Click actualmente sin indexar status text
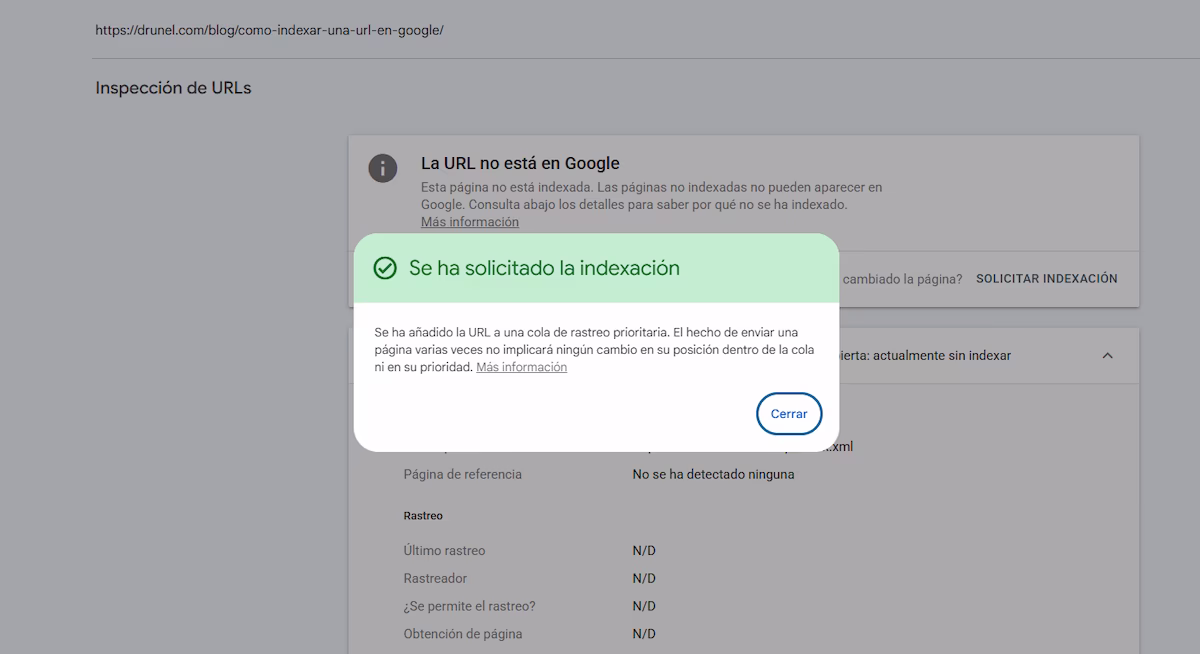This screenshot has height=654, width=1200. coord(940,356)
